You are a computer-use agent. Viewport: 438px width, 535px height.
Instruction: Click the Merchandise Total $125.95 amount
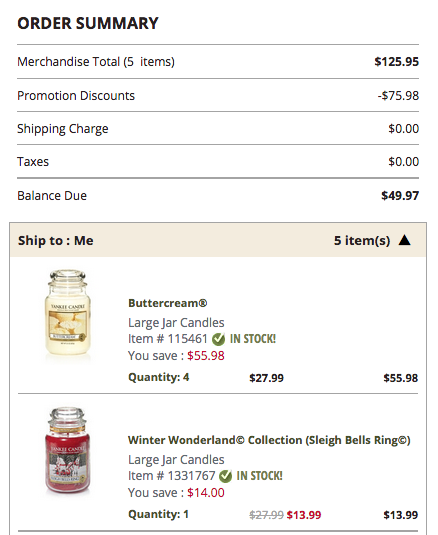(x=396, y=61)
